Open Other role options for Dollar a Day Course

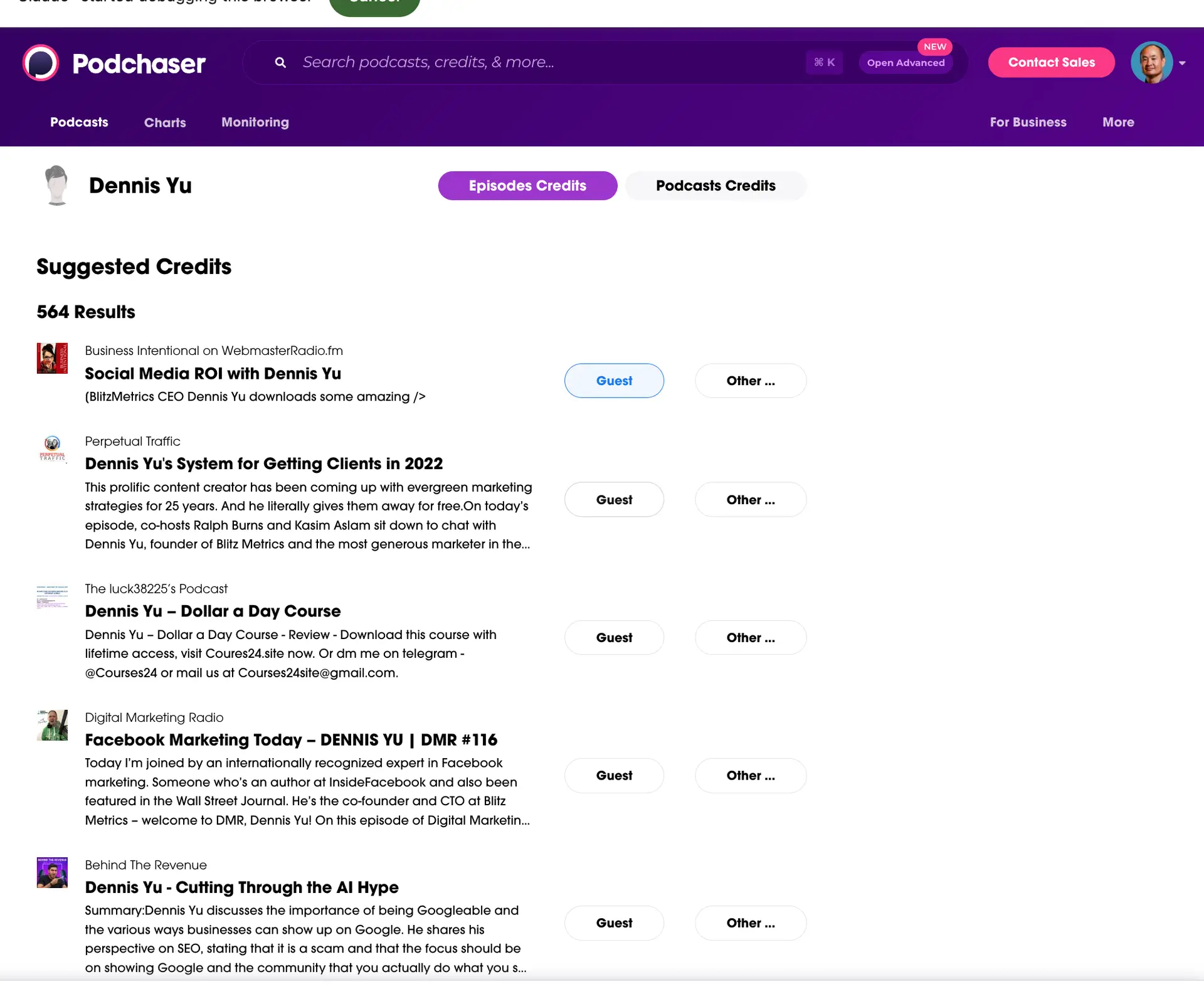(750, 637)
